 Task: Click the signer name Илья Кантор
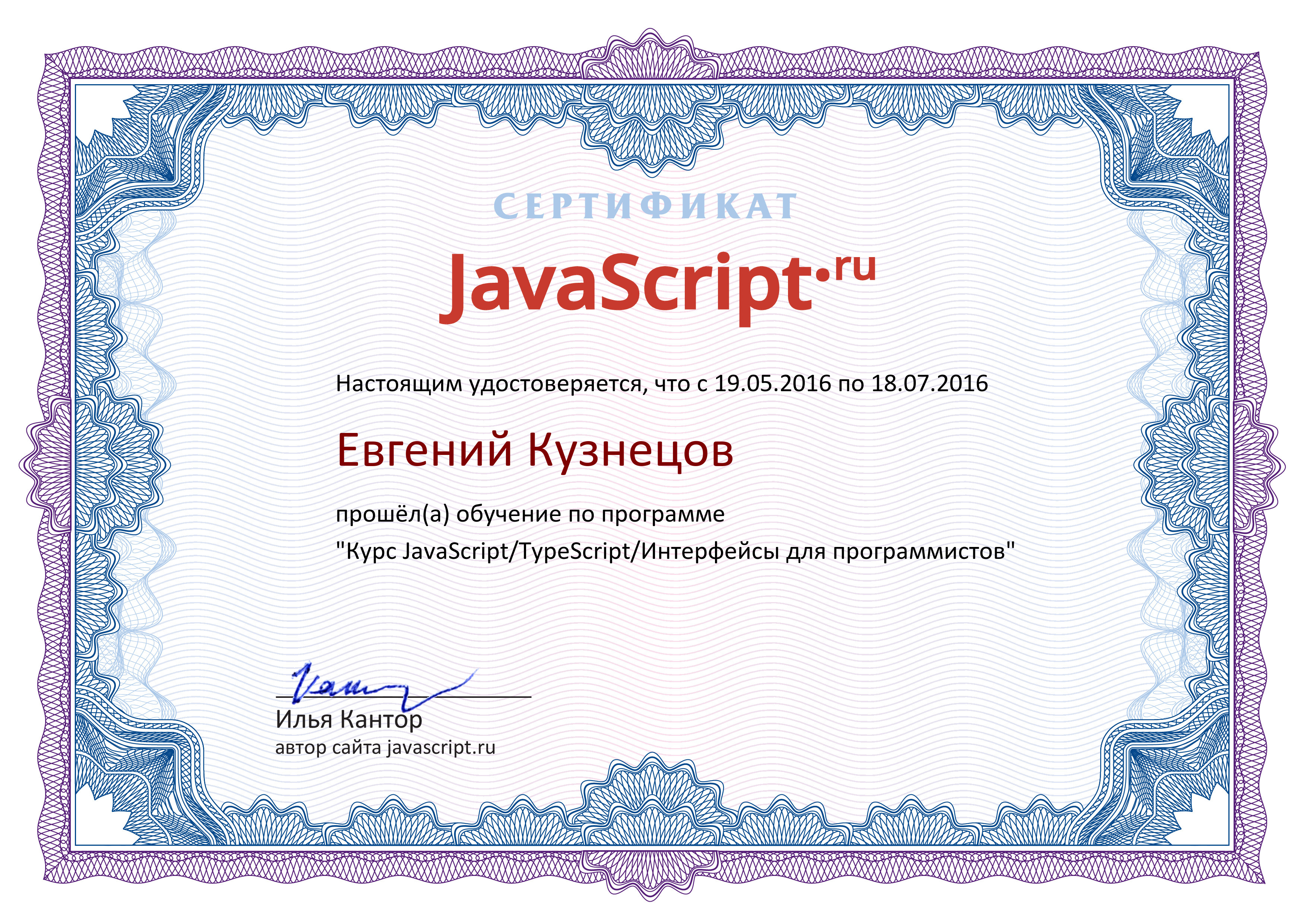point(349,719)
